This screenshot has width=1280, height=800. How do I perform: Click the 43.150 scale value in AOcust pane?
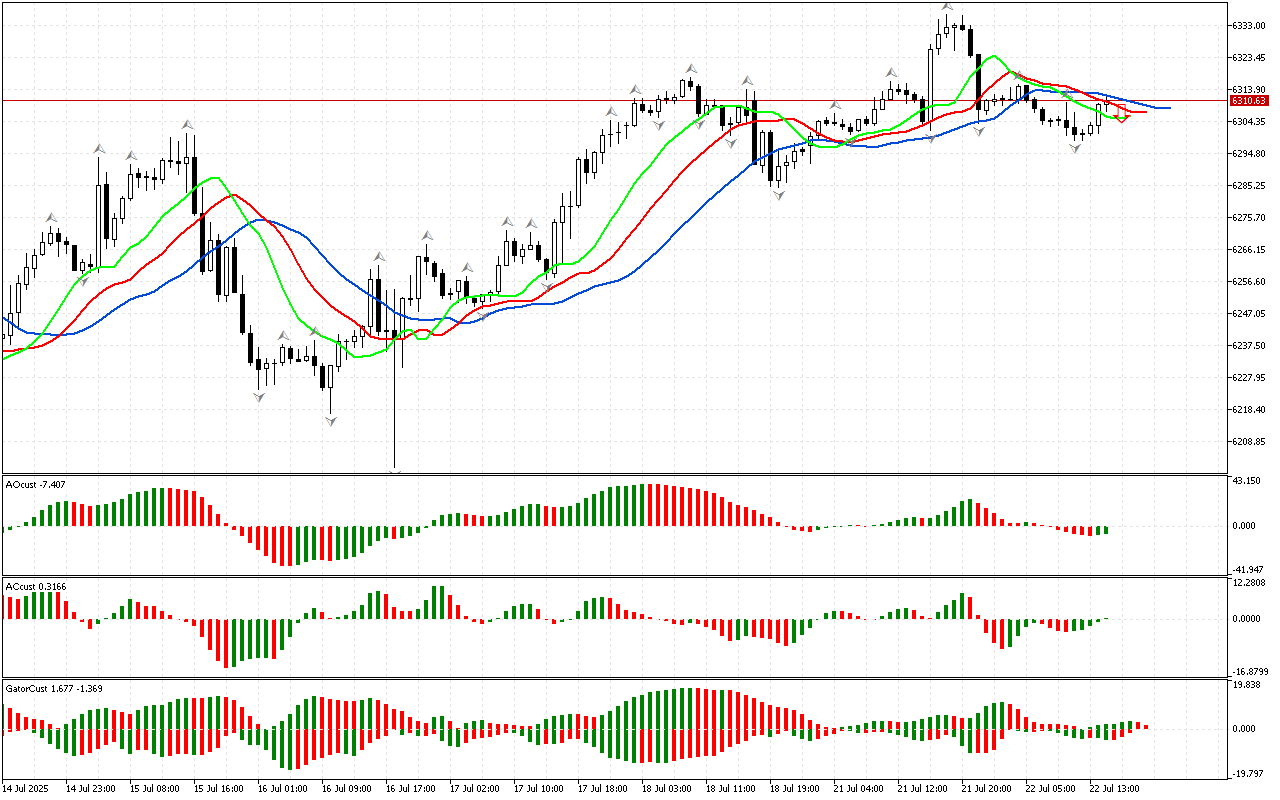click(x=1247, y=482)
